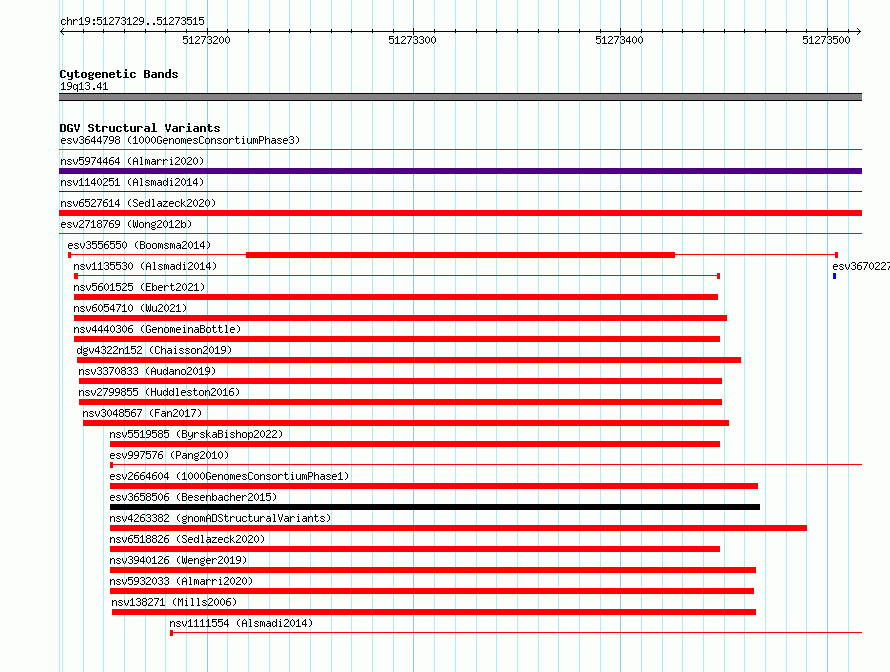Select the small blue esv3670227 variant marker
This screenshot has height=672, width=890.
(834, 276)
